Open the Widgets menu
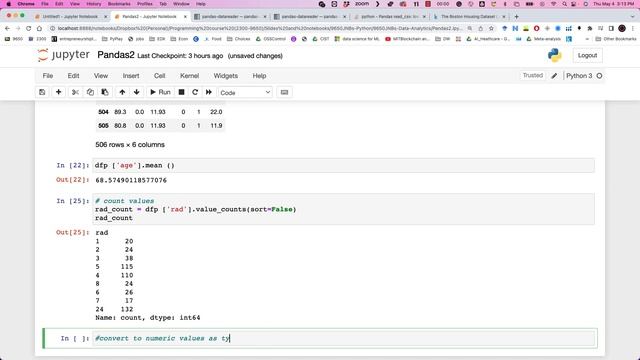 point(226,76)
